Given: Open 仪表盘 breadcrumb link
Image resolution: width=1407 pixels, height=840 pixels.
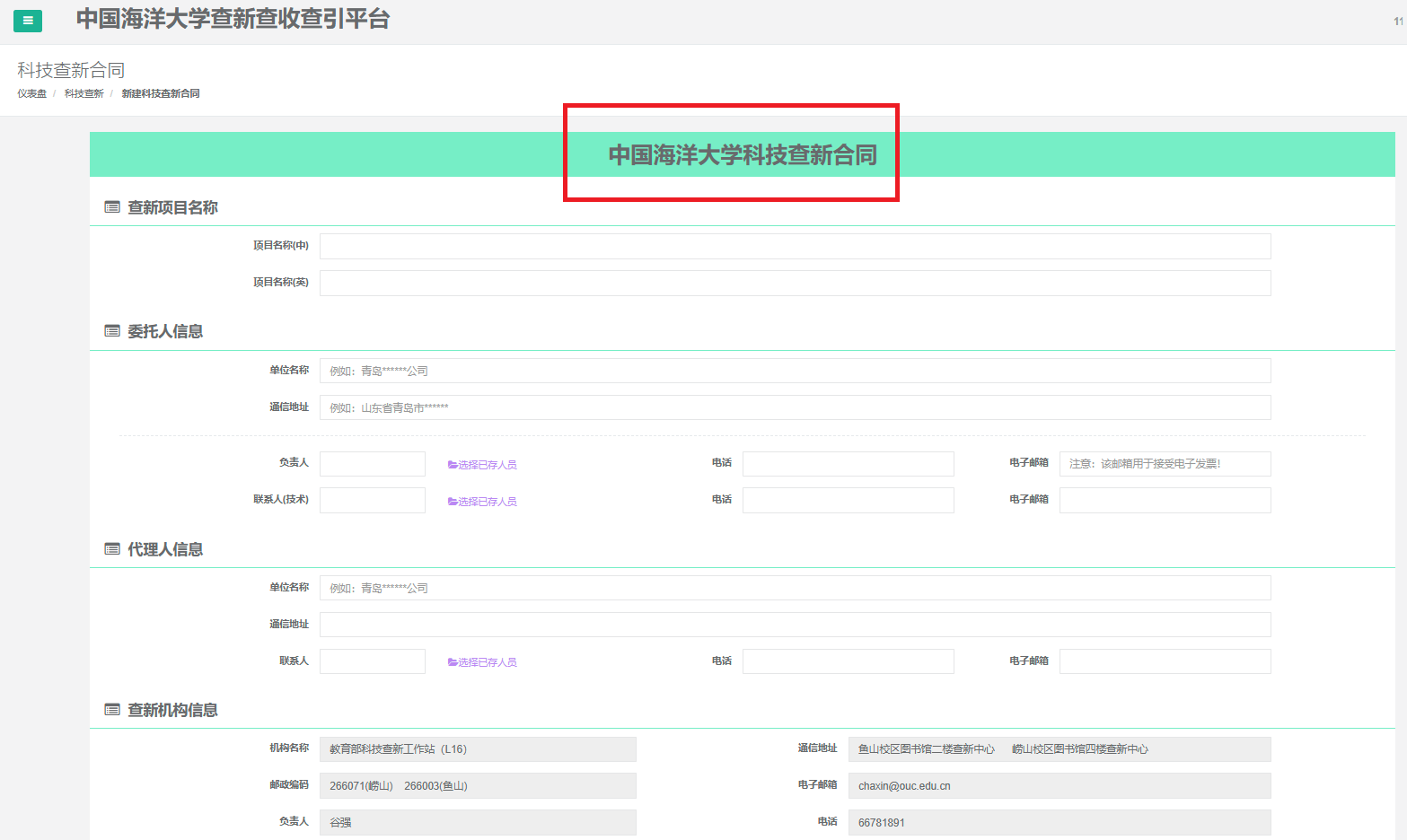Looking at the screenshot, I should (31, 93).
